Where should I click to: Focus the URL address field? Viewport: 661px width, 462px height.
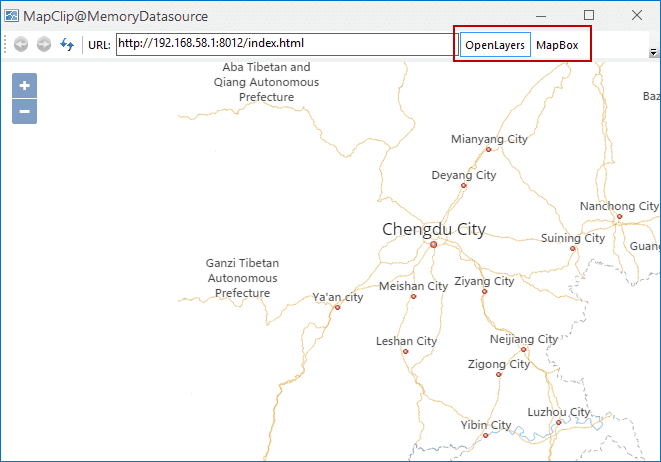point(287,44)
